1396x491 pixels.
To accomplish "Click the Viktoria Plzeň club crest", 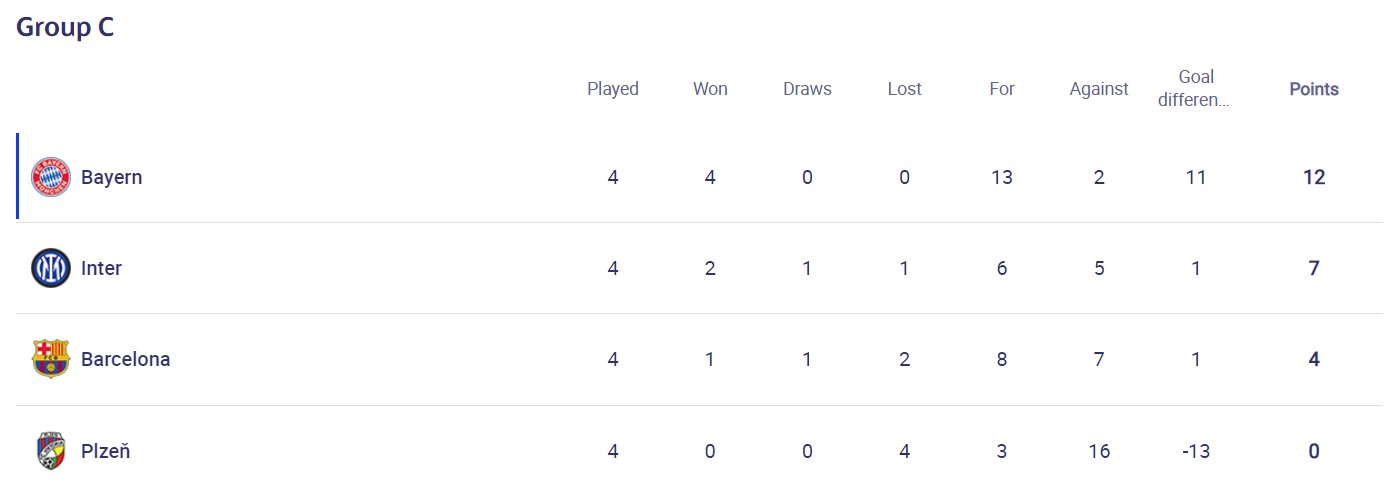I will [x=51, y=451].
